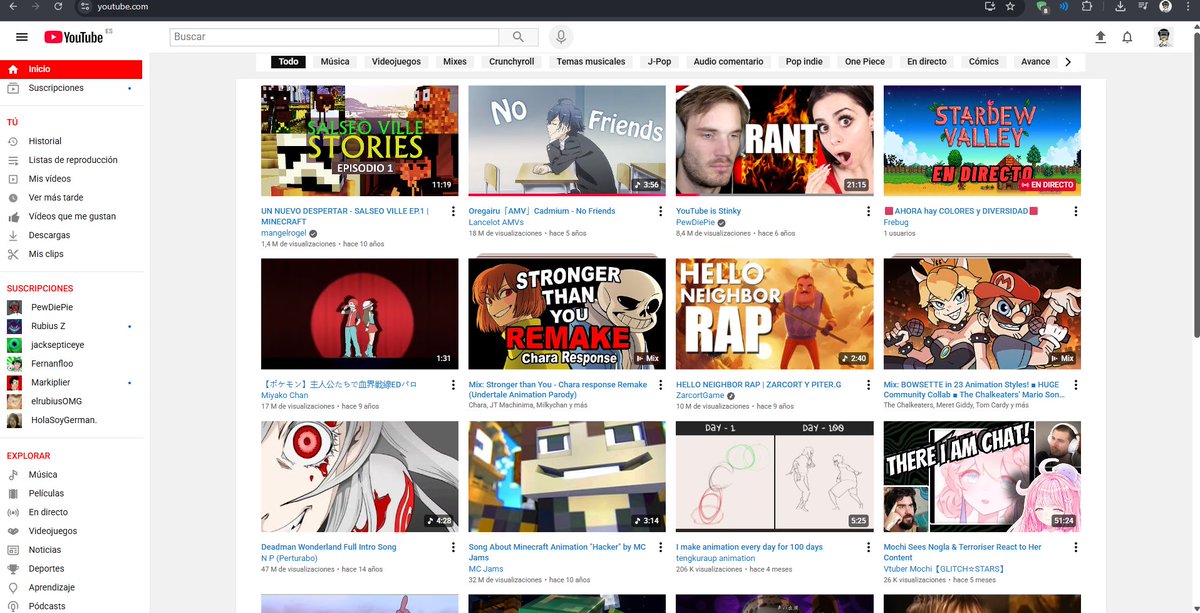Open more options for Deadman Wonderland video
The image size is (1200, 613).
pyautogui.click(x=453, y=548)
